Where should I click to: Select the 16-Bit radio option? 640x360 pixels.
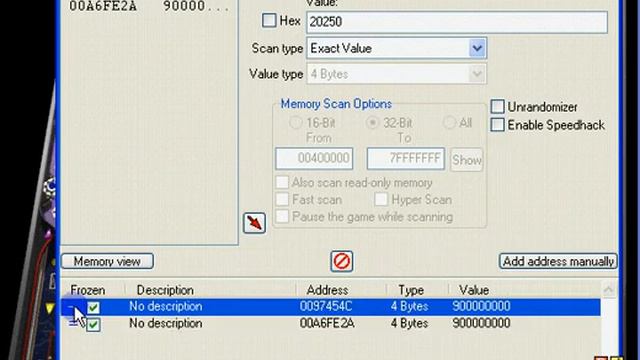click(295, 122)
